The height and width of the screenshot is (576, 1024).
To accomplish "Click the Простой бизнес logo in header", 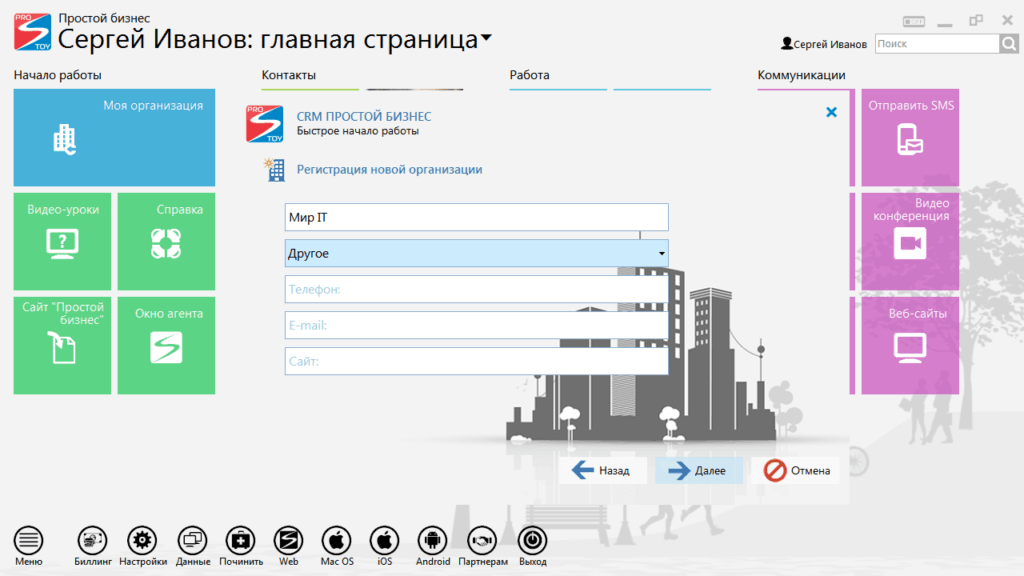I will coord(33,31).
